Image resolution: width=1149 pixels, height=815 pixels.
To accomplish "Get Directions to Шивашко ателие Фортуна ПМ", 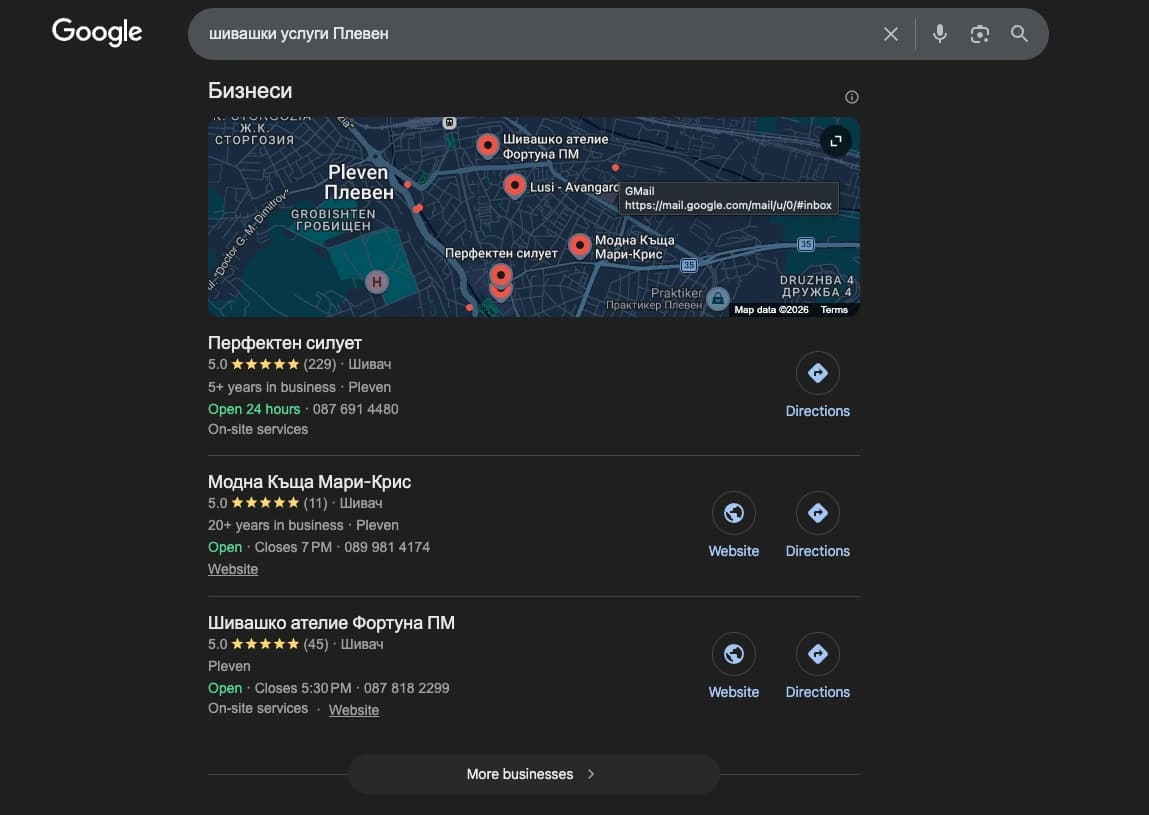I will click(817, 654).
